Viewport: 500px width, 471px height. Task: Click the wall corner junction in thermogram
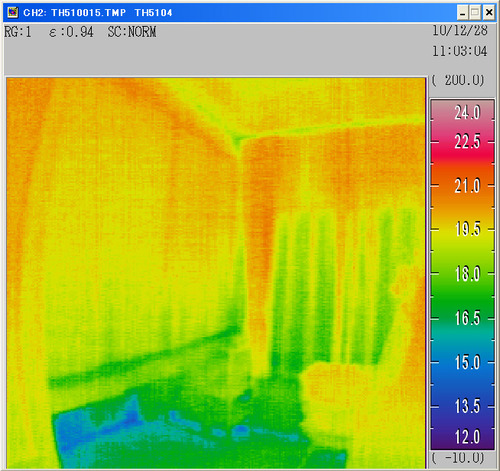tap(236, 137)
